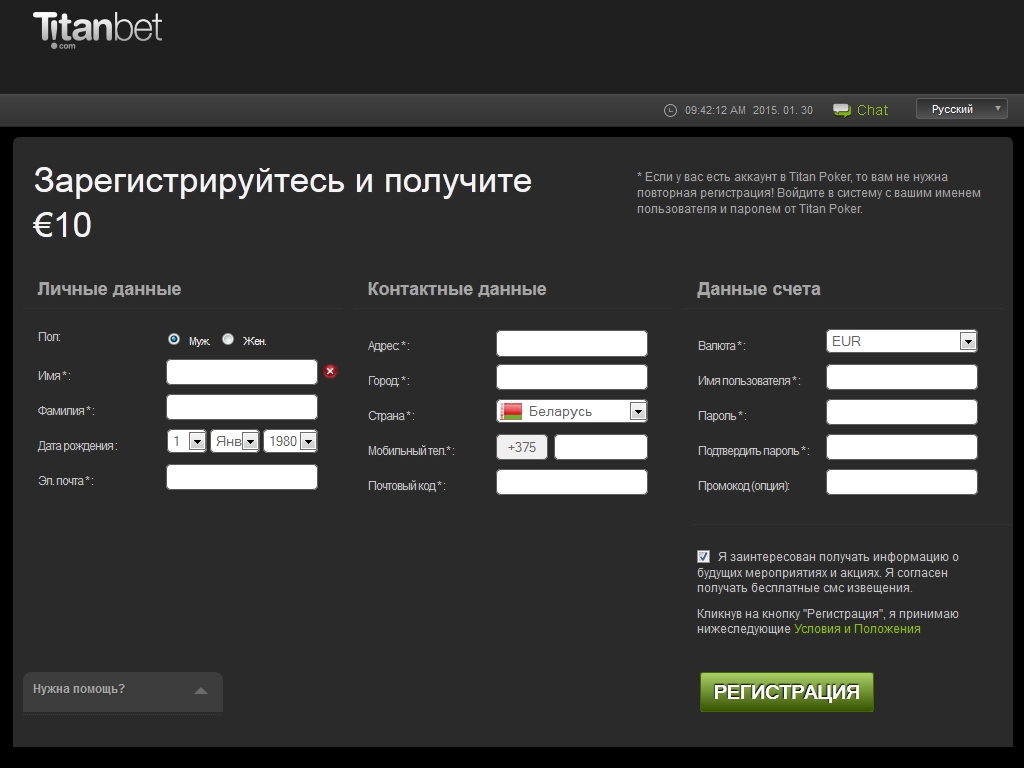Open the birth day dropdown
Viewport: 1024px width, 768px height.
187,441
